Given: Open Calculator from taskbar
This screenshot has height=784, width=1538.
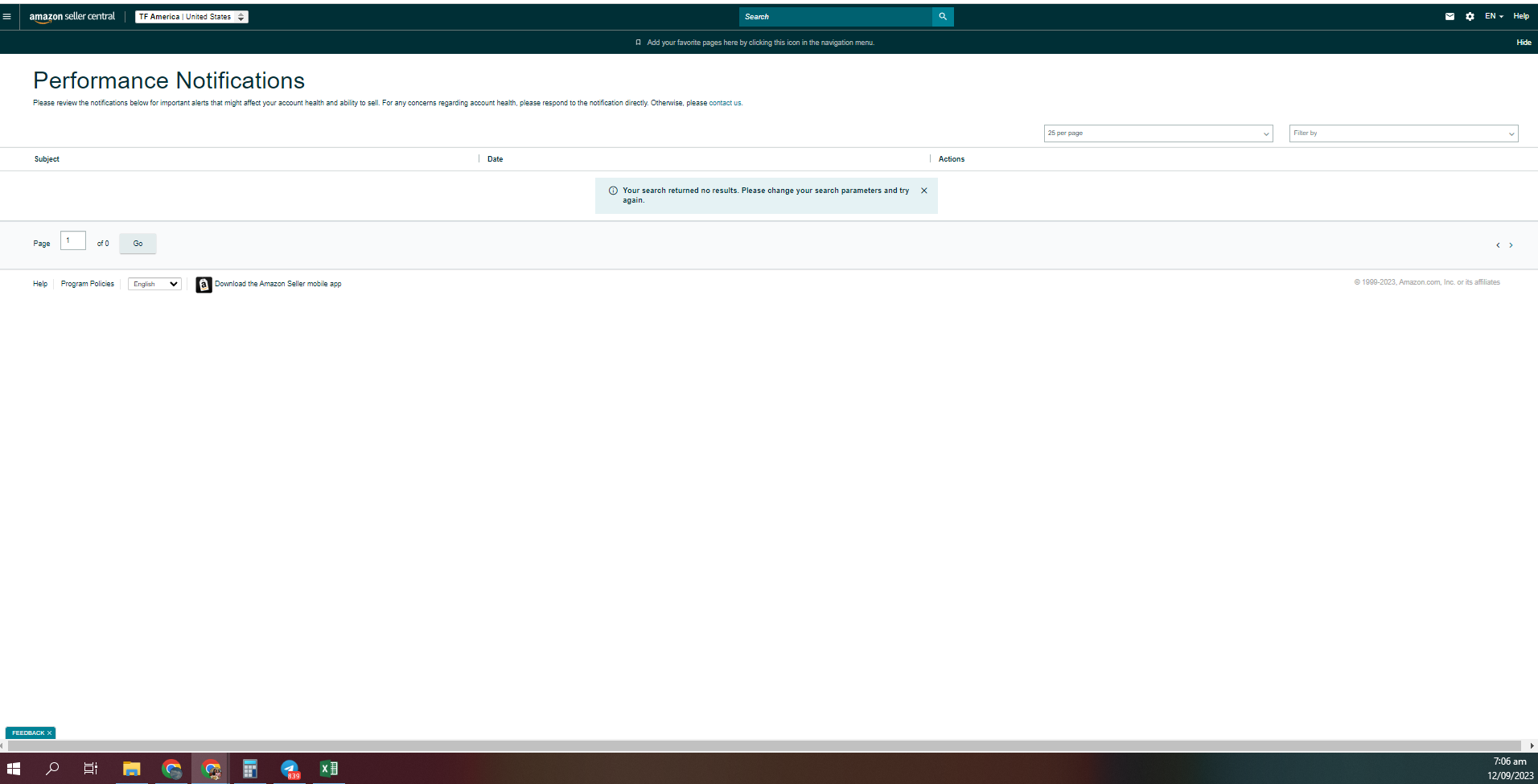Looking at the screenshot, I should tap(250, 769).
